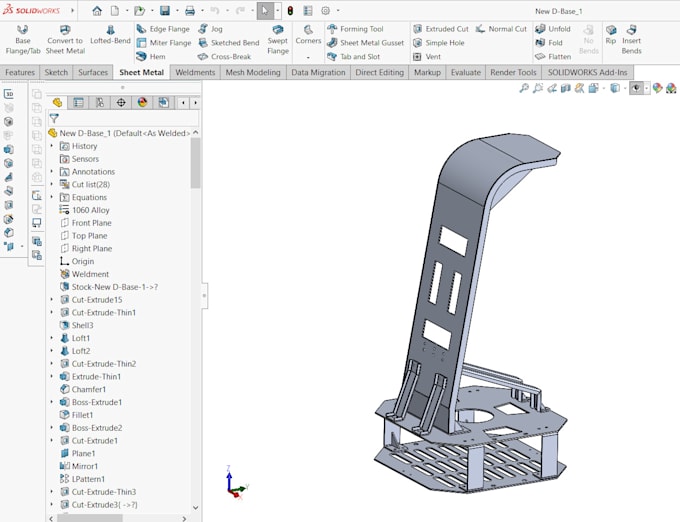This screenshot has width=680, height=522.
Task: Expand the Annotations tree node
Action: pos(52,172)
